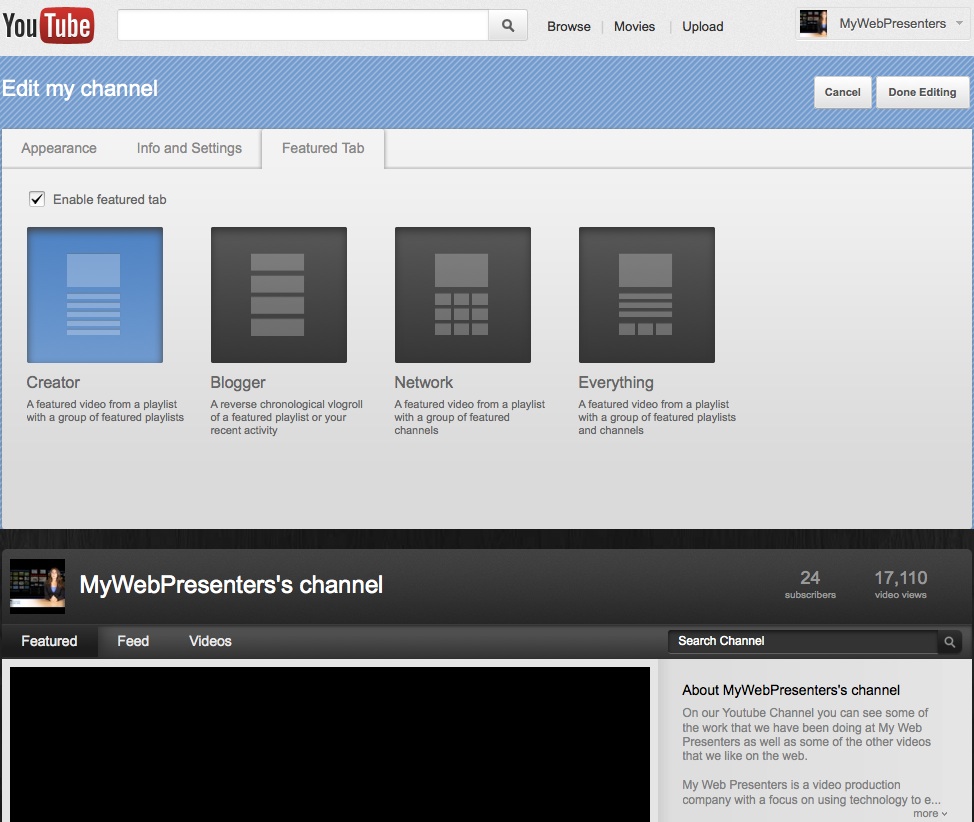974x822 pixels.
Task: Click the magnifying glass search button
Action: click(507, 26)
